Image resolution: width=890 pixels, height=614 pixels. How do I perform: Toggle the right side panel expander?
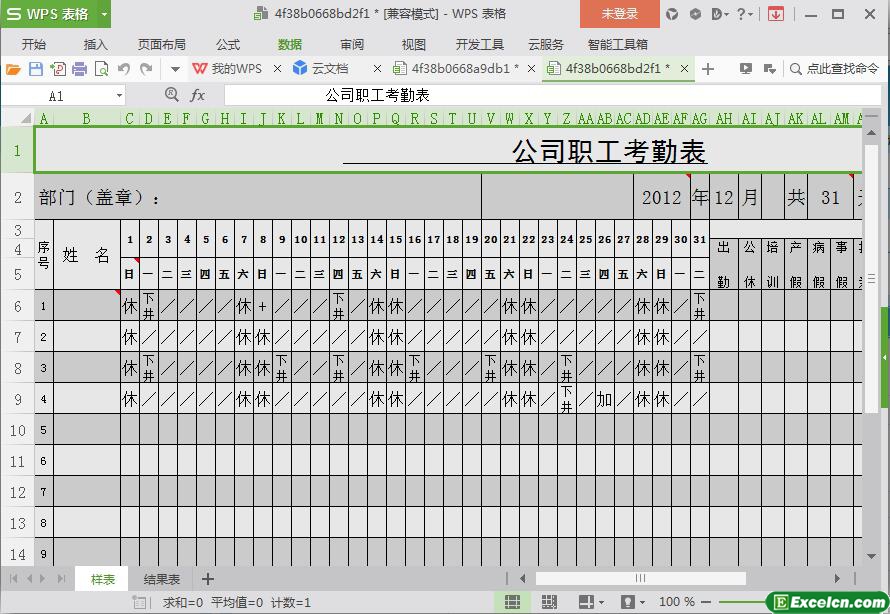[884, 357]
